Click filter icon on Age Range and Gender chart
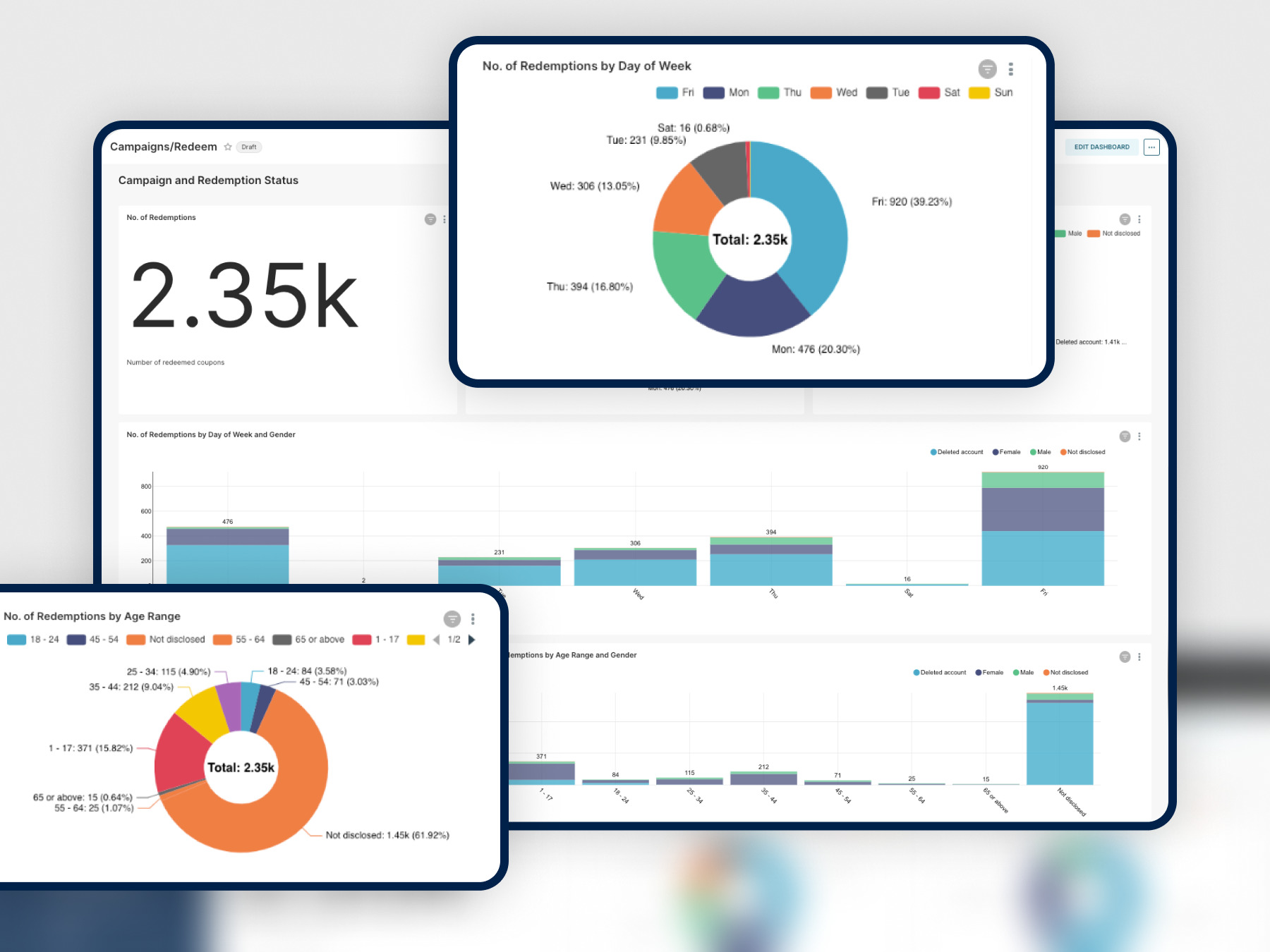 tap(1125, 657)
